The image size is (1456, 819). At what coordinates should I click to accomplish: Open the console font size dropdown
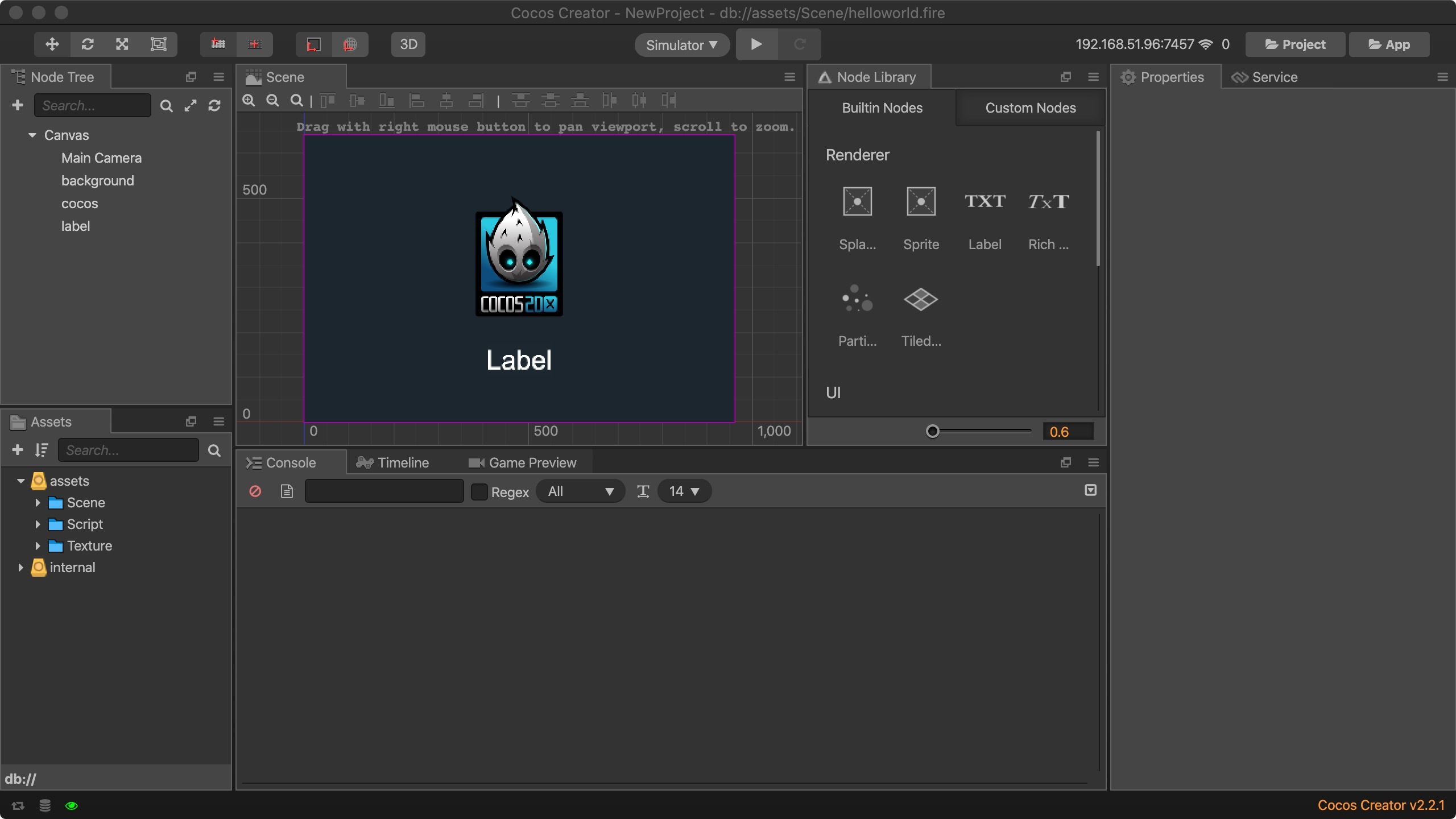tap(684, 491)
